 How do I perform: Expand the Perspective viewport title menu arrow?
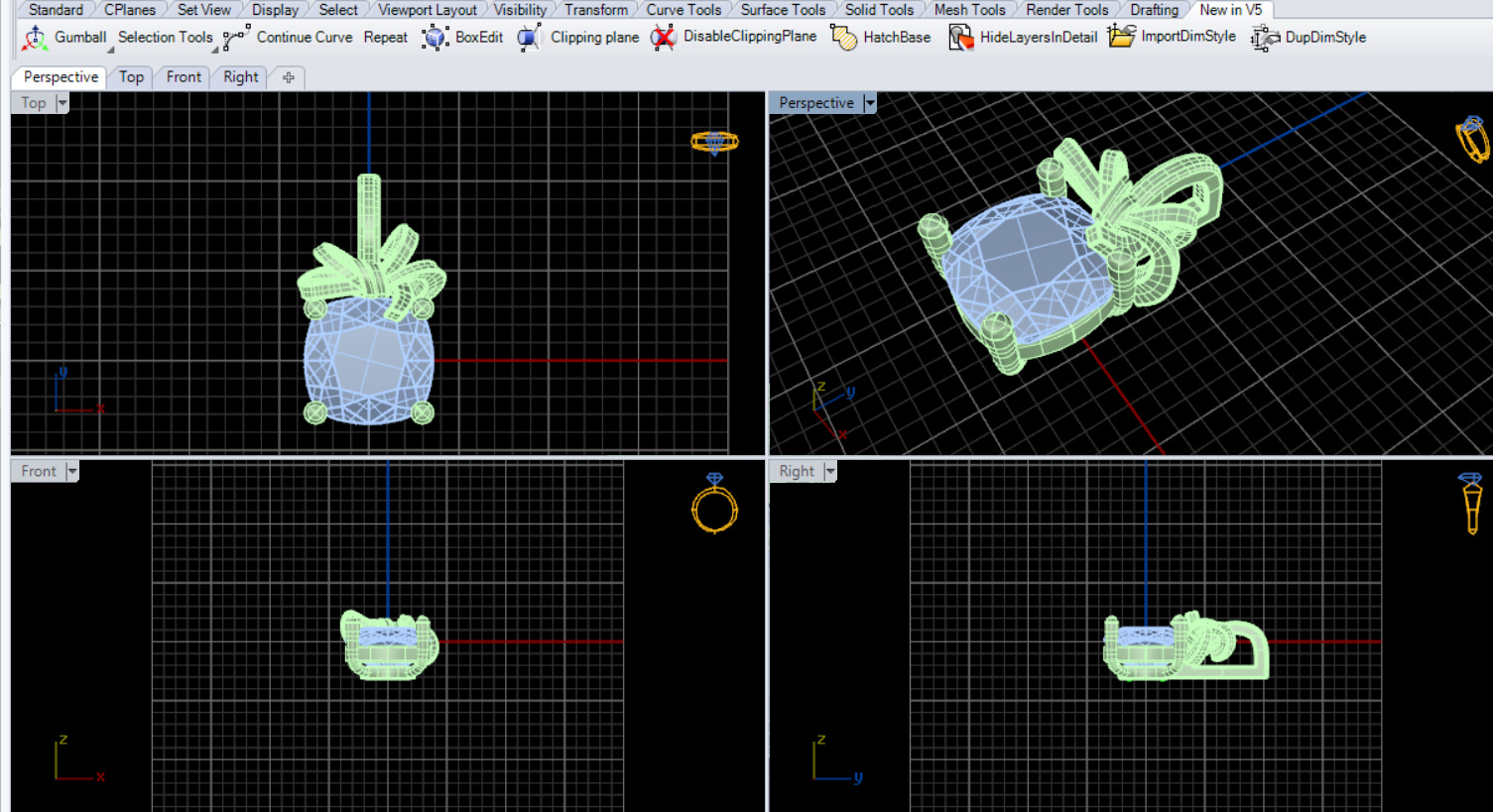(x=870, y=103)
